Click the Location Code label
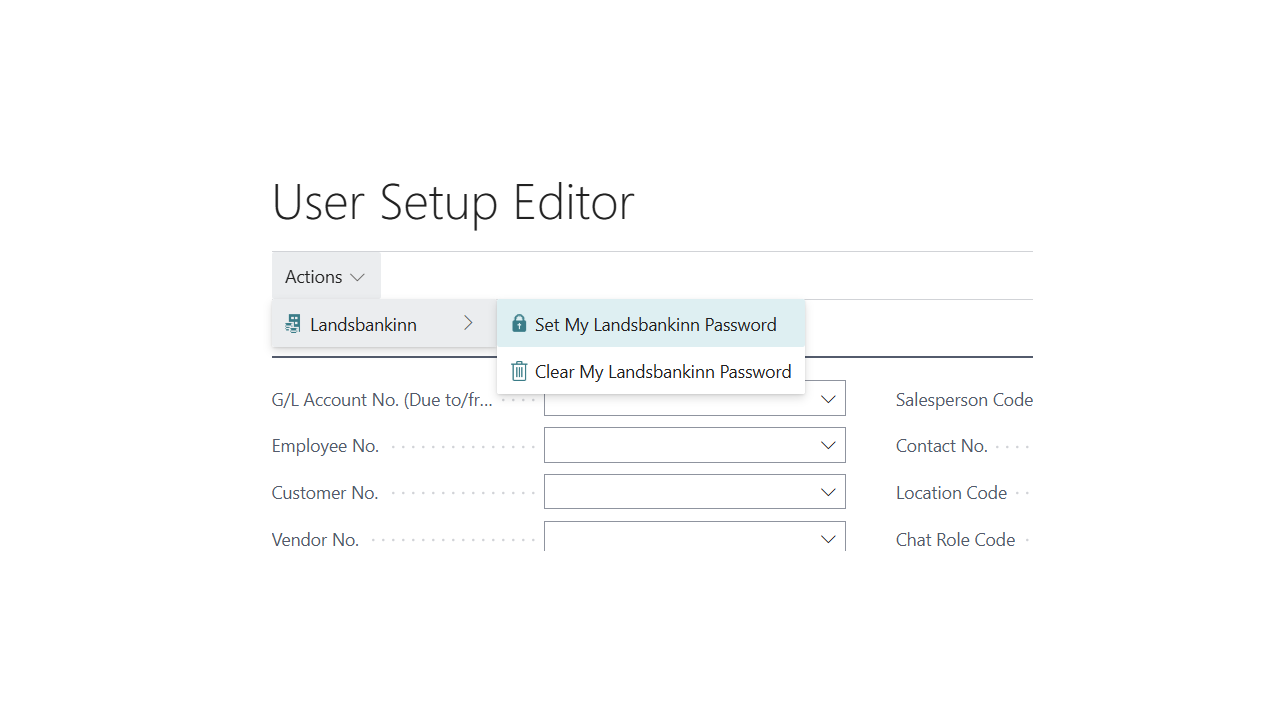The height and width of the screenshot is (720, 1280). click(951, 493)
